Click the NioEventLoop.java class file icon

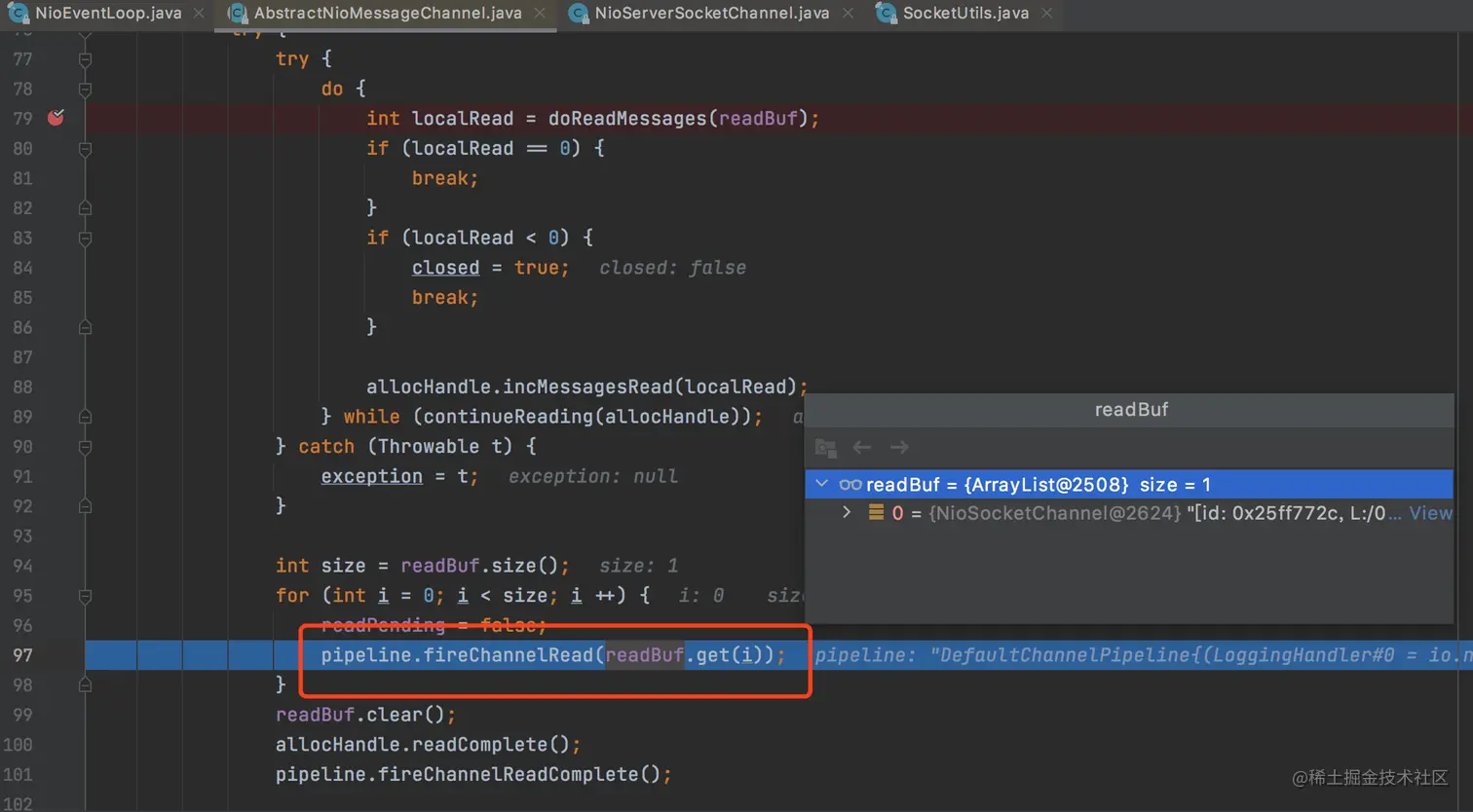(x=18, y=13)
